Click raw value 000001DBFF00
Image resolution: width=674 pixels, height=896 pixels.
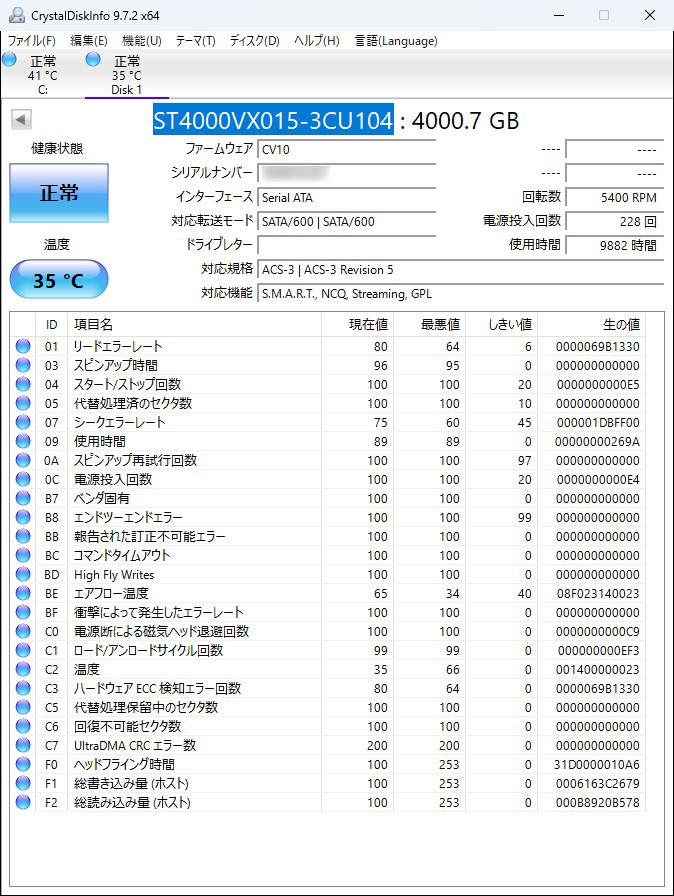click(x=598, y=423)
